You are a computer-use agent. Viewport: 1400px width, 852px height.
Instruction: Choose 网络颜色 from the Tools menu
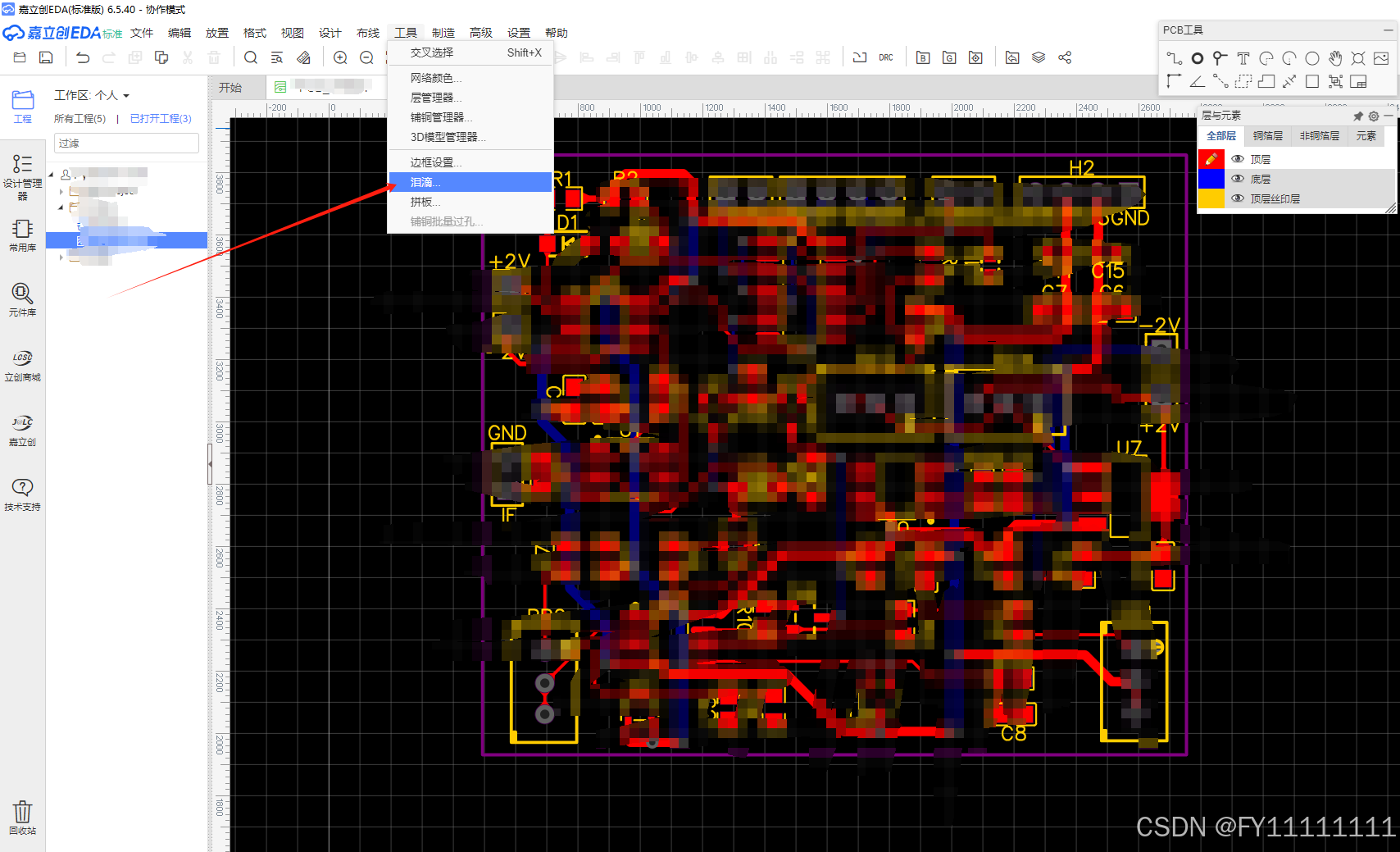pyautogui.click(x=470, y=78)
